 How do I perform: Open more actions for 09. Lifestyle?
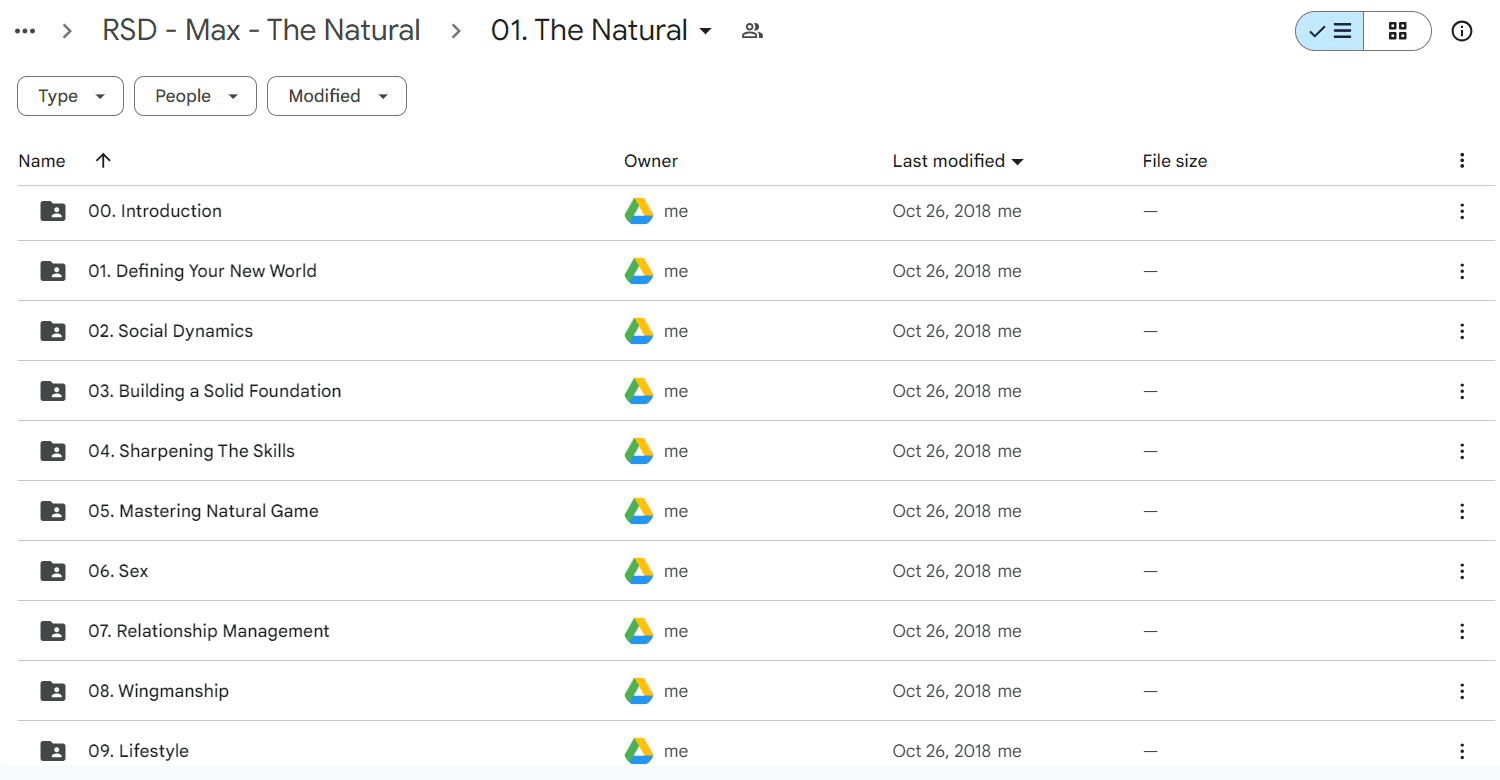pyautogui.click(x=1462, y=751)
